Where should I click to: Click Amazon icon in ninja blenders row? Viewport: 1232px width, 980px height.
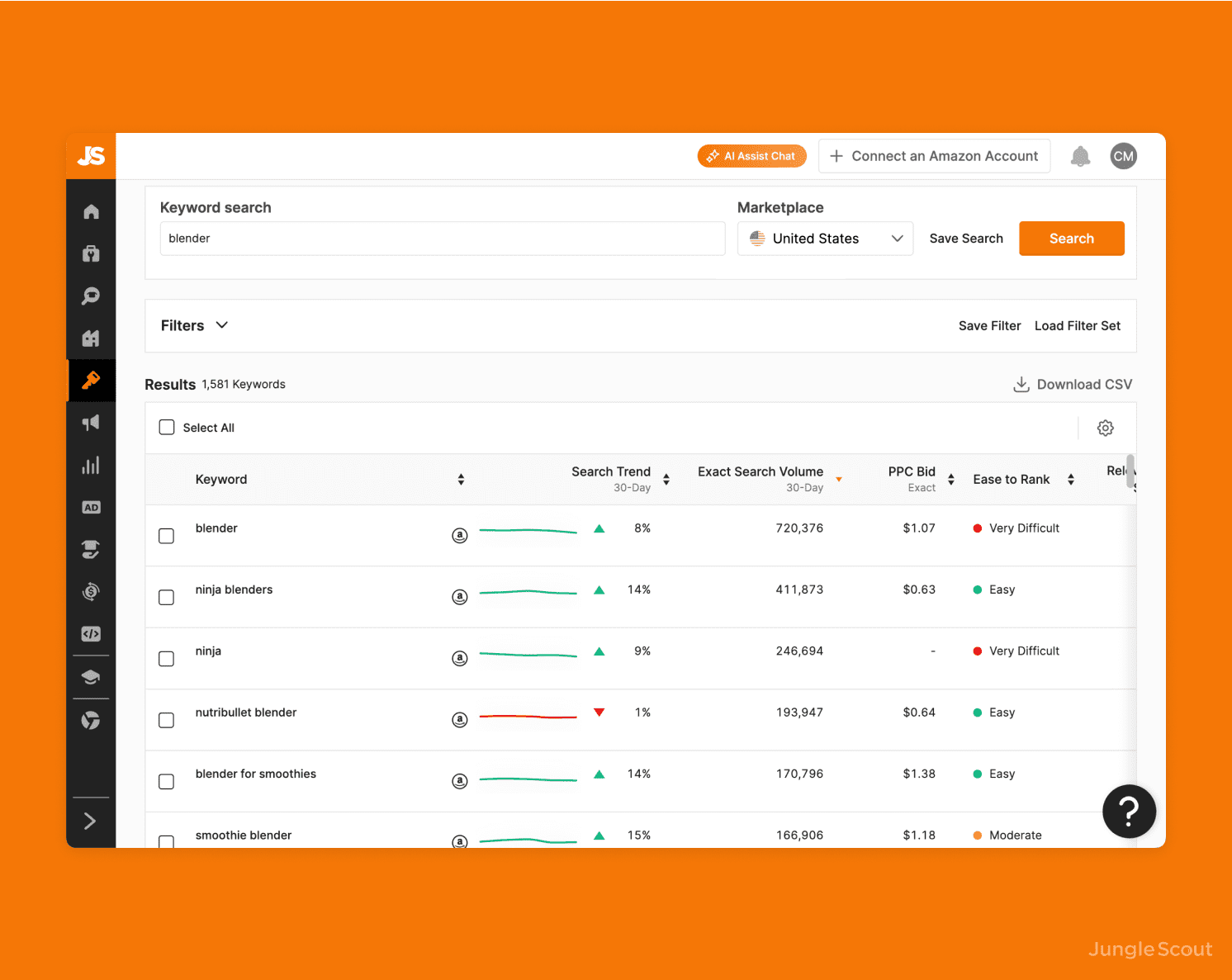(x=460, y=597)
